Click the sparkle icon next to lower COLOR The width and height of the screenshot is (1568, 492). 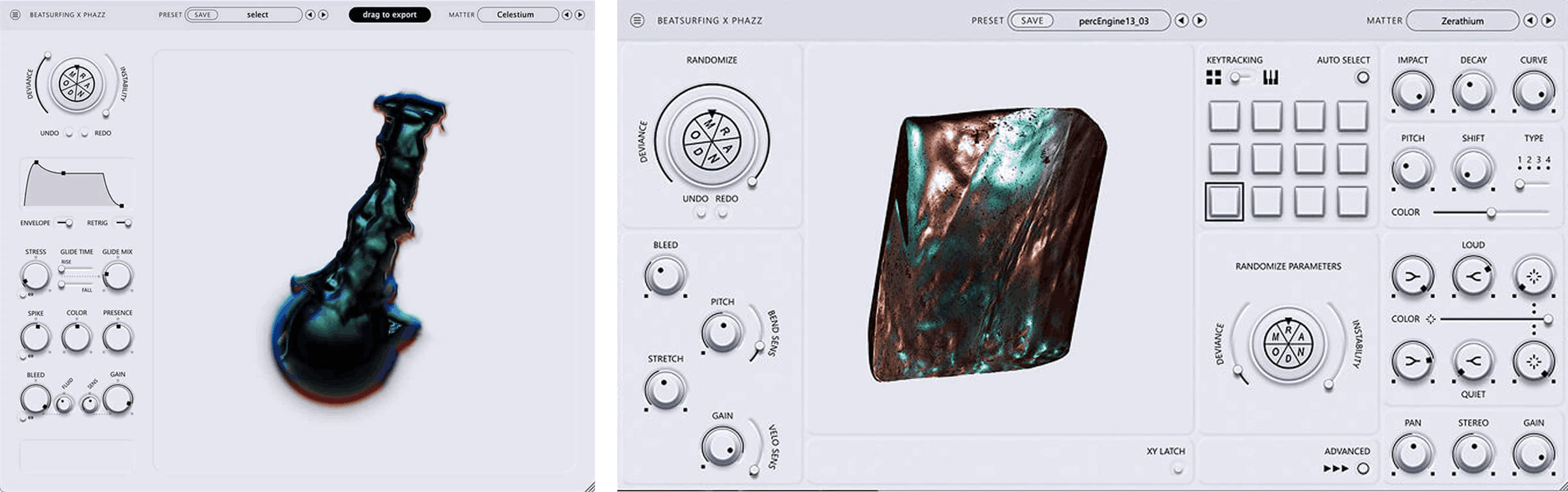click(x=1430, y=319)
